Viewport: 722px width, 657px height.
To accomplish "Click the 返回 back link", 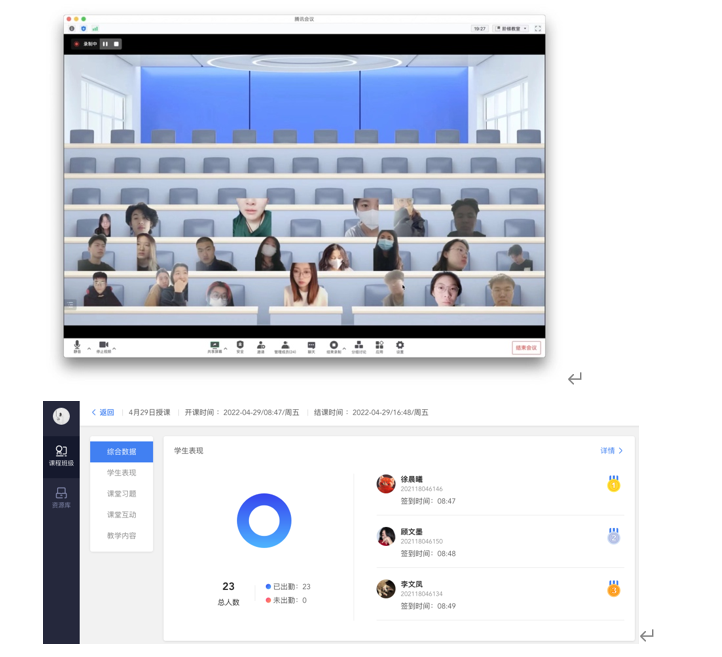I will coord(103,412).
